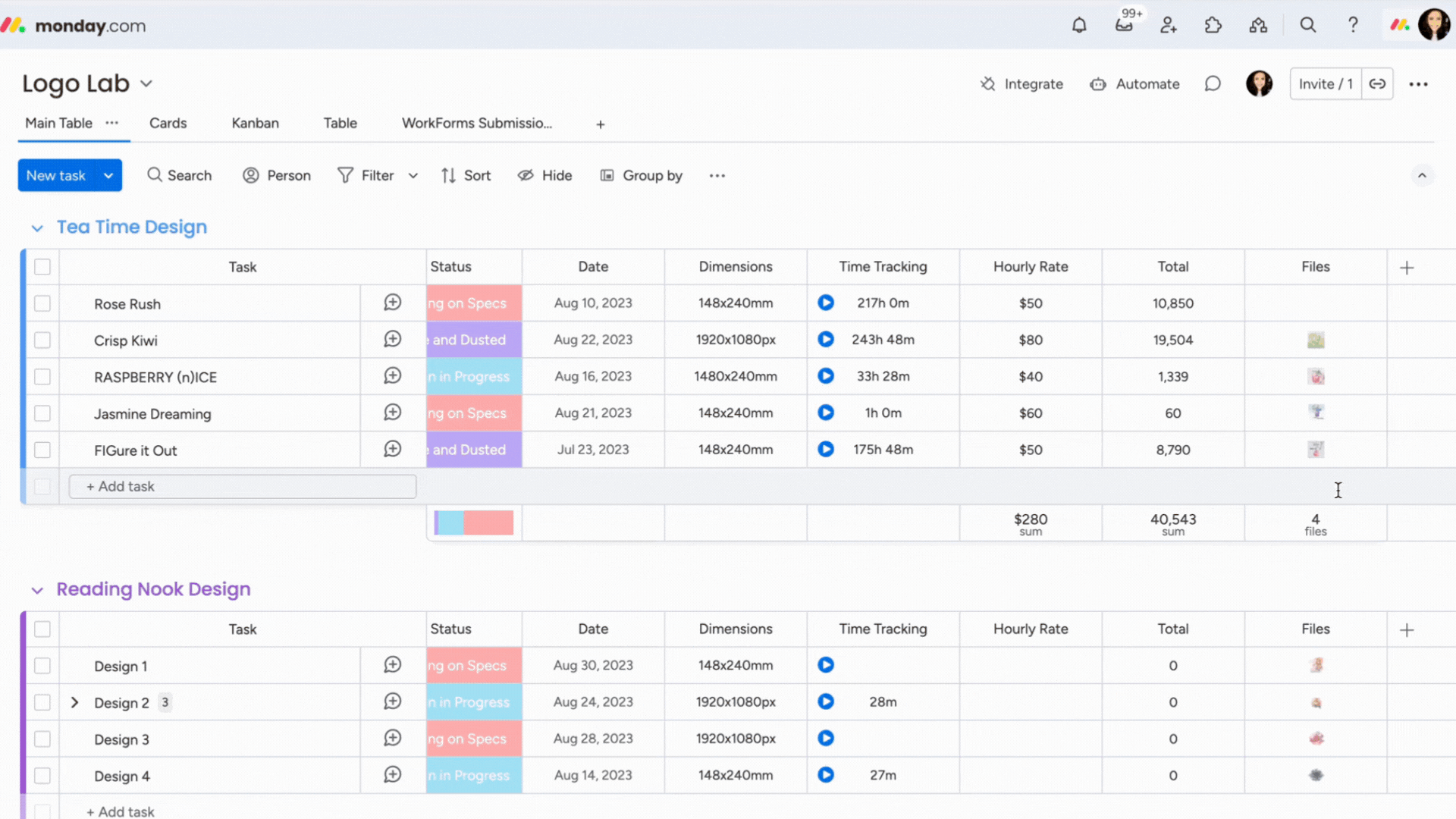Screen dimensions: 1456x819
Task: Switch to the Table view tab
Action: [340, 123]
